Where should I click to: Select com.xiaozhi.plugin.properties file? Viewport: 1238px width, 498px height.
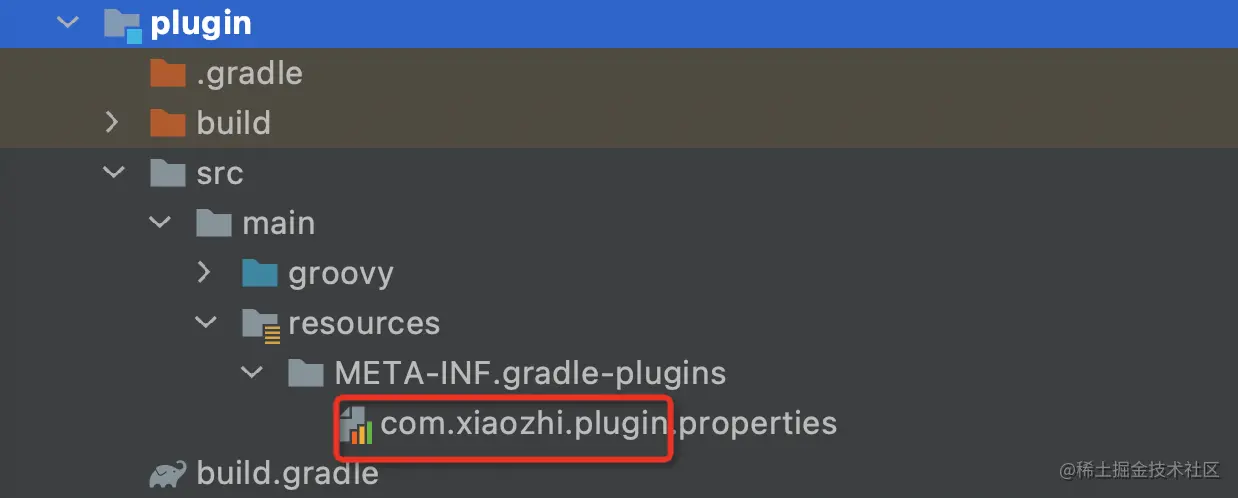(x=608, y=424)
